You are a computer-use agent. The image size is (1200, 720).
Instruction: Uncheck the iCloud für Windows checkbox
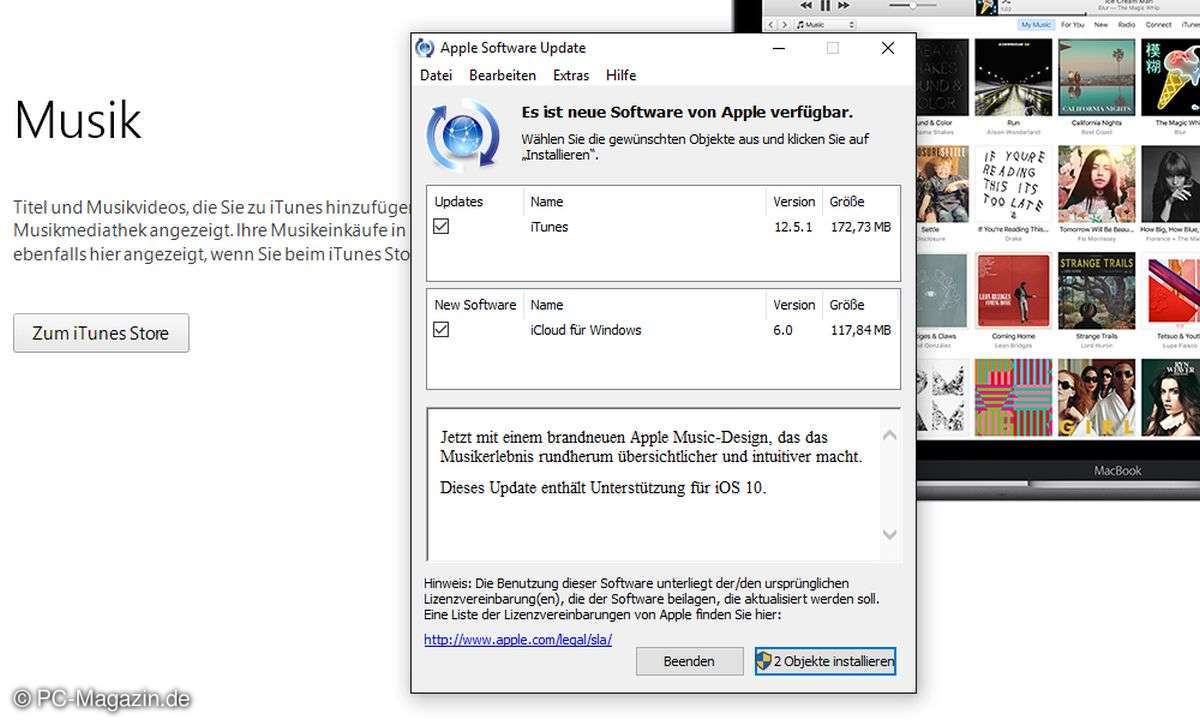pyautogui.click(x=441, y=330)
